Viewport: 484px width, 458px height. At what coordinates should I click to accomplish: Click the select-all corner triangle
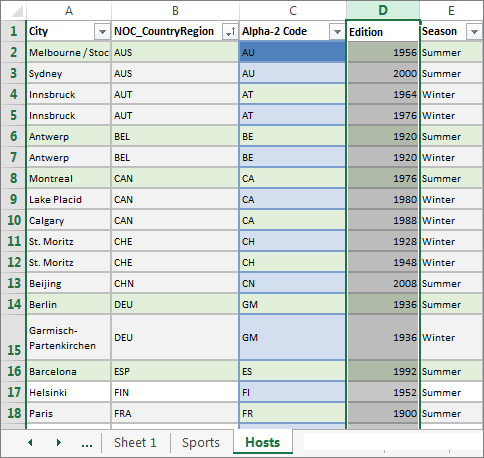[16, 11]
